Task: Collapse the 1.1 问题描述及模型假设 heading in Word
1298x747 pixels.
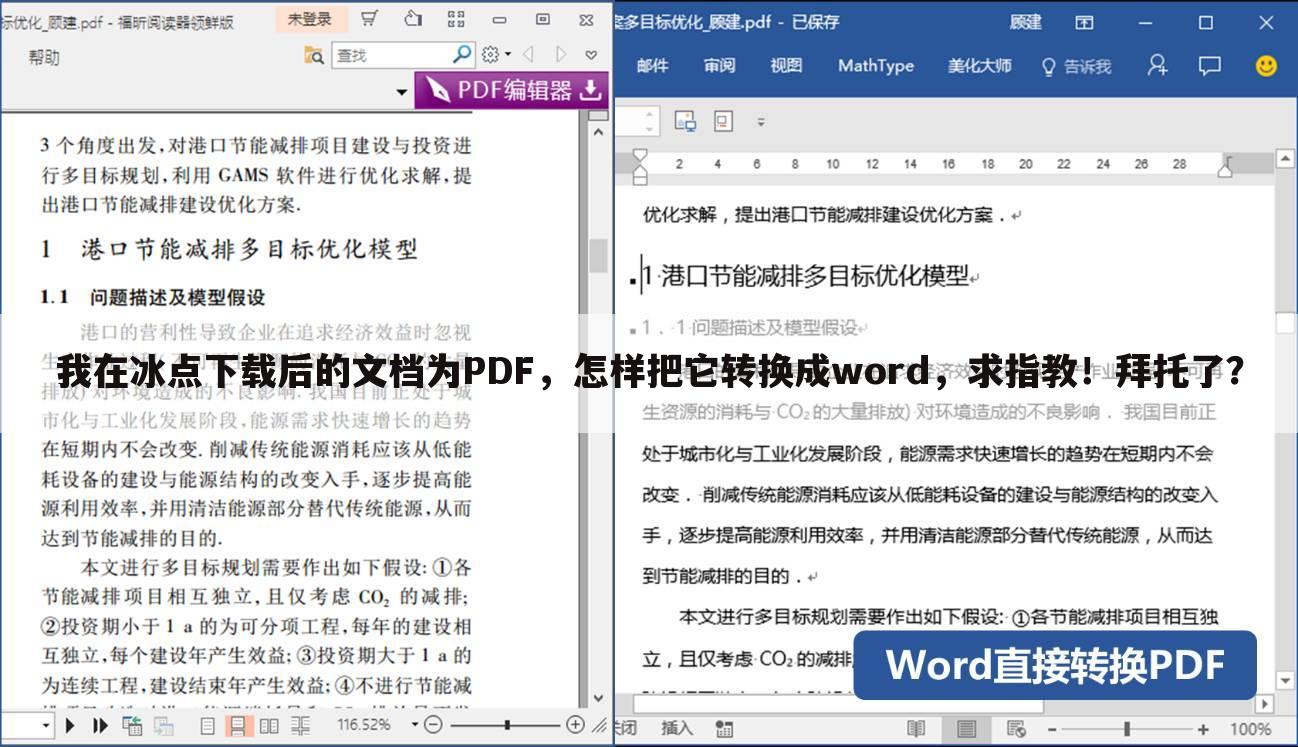Action: click(633, 329)
